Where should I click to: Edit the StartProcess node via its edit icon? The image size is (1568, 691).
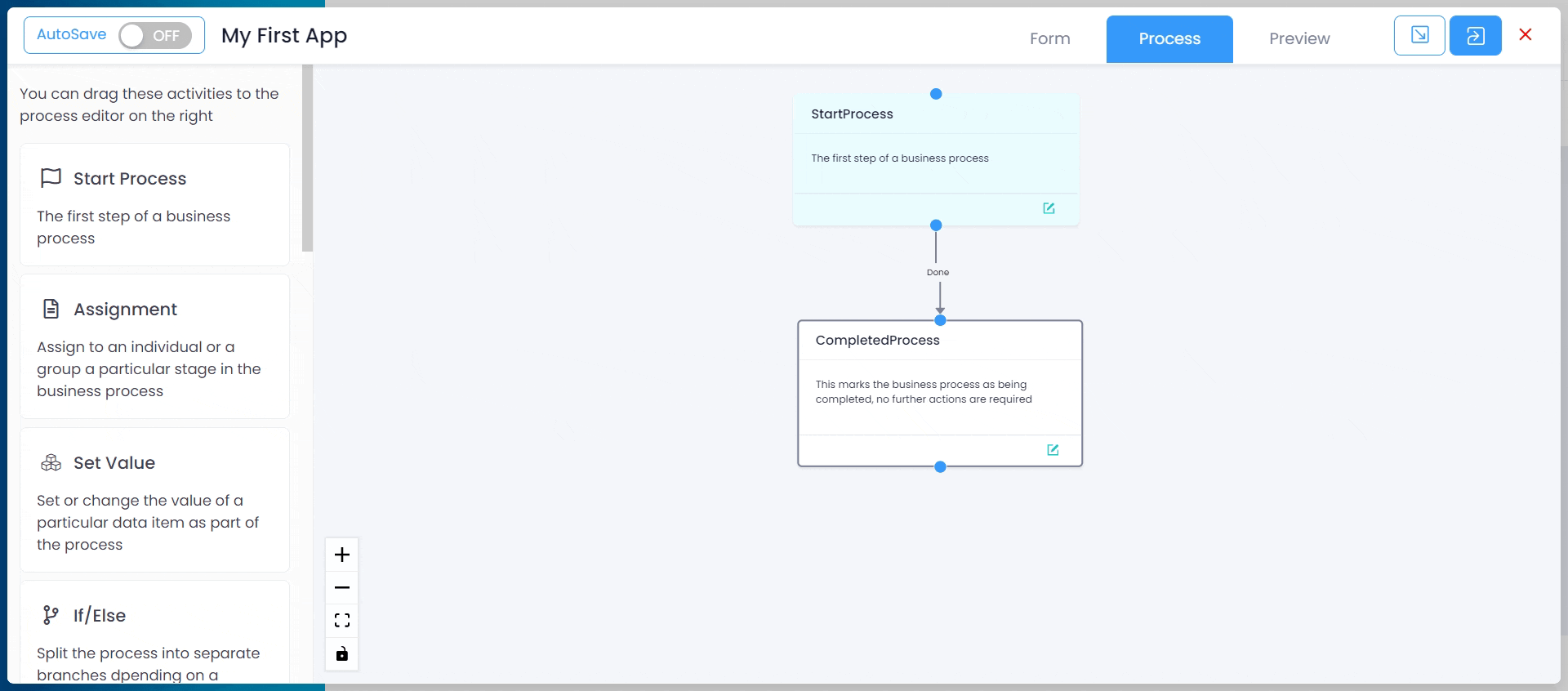tap(1049, 208)
